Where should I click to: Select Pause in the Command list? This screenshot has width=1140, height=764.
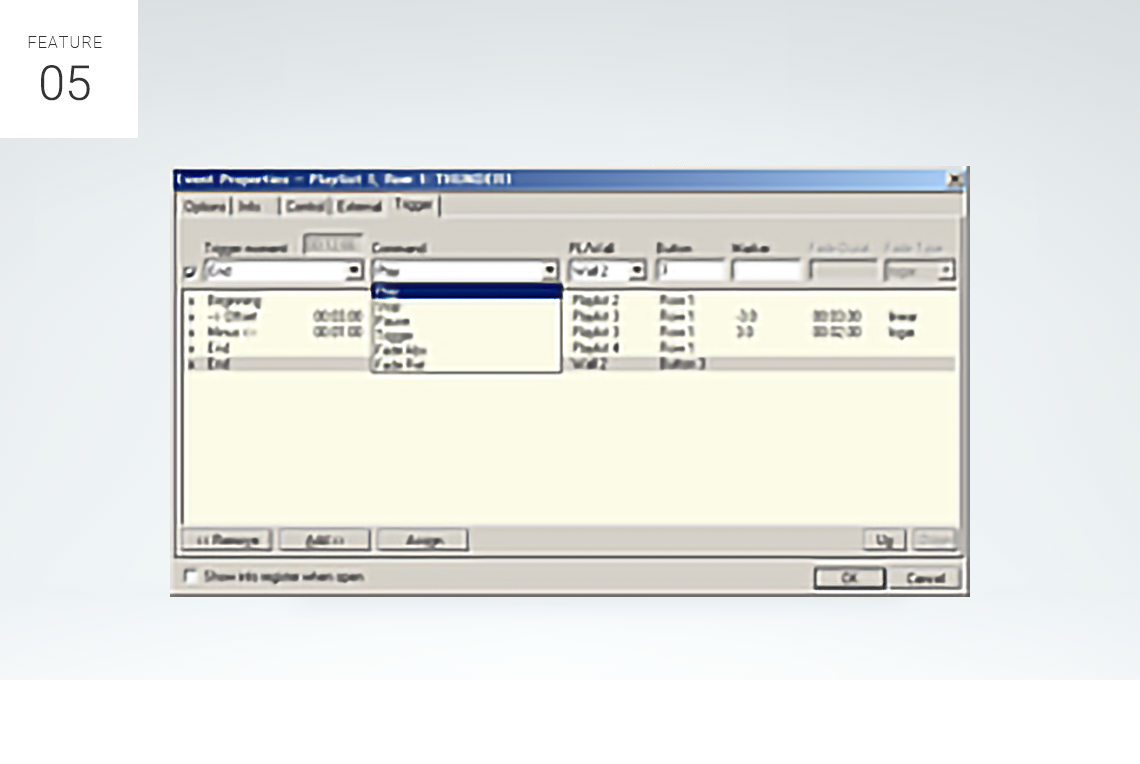(x=390, y=322)
